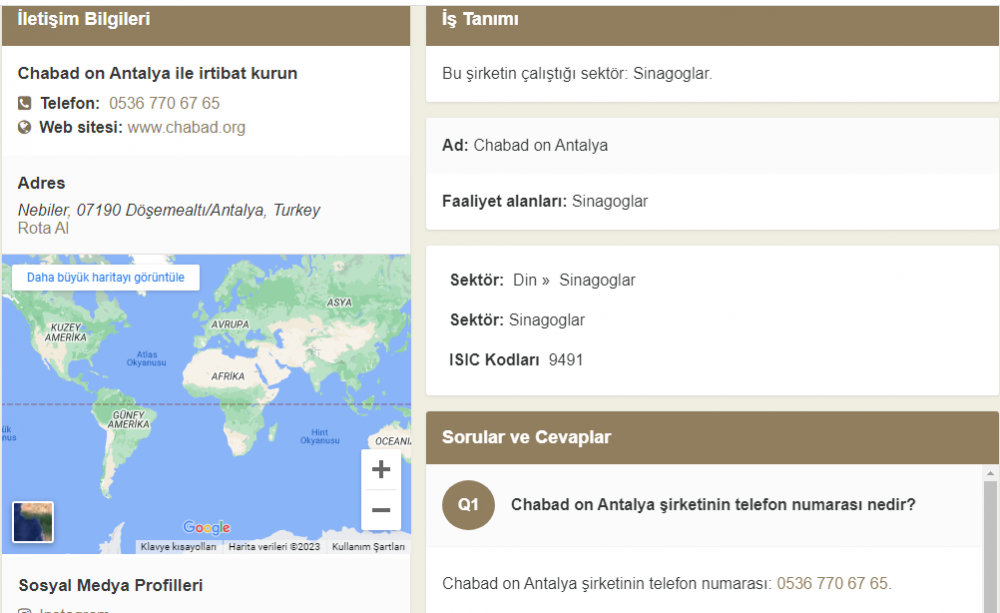
Task: Open Sinagoglar after Din in Sektör breadcrumb
Action: pyautogui.click(x=597, y=280)
